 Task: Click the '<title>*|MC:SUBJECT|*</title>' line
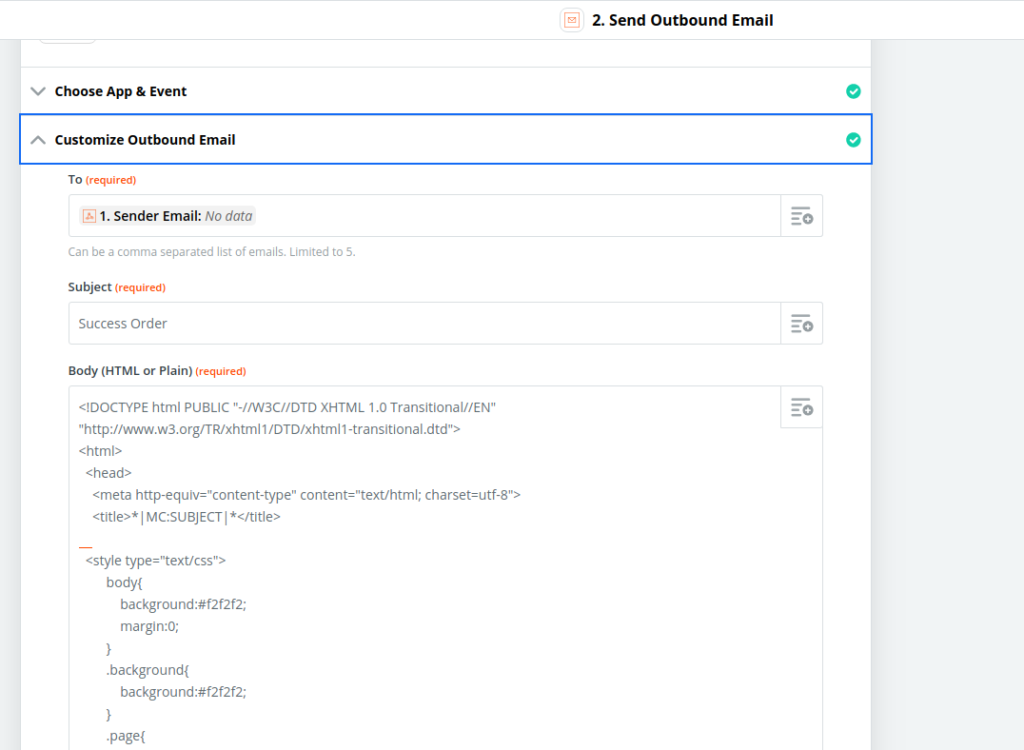pyautogui.click(x=186, y=517)
